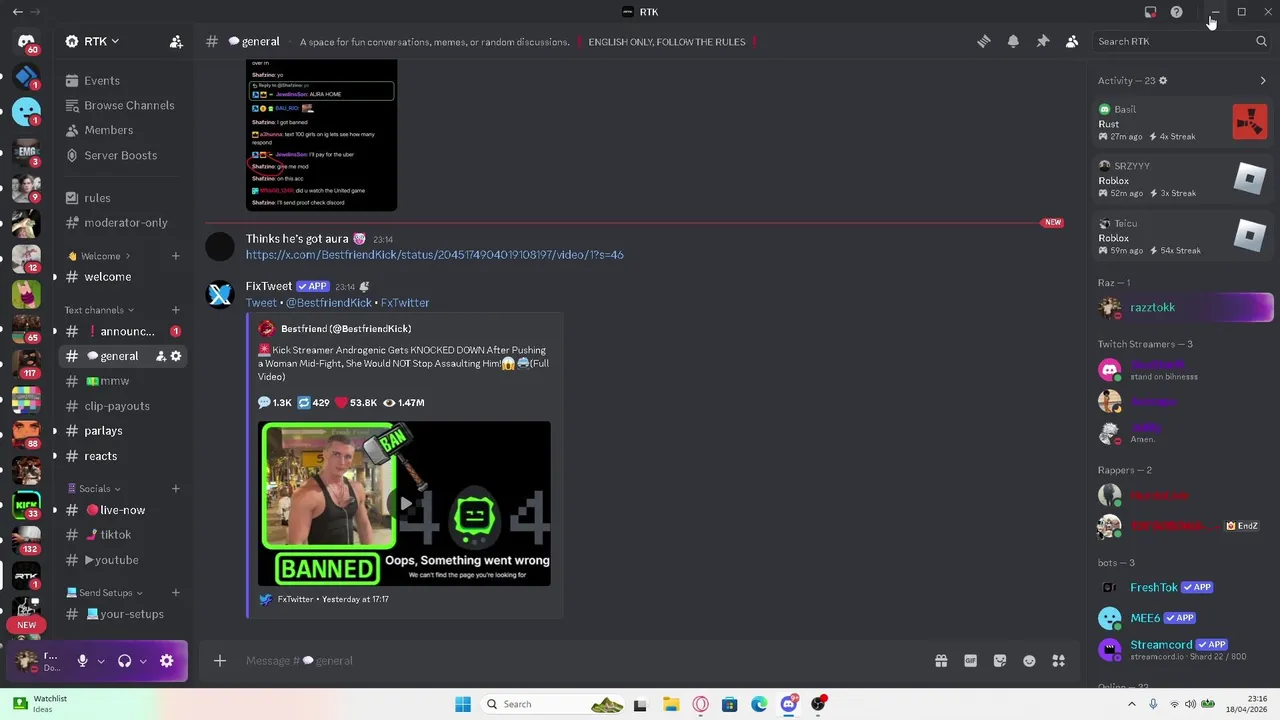This screenshot has width=1280, height=720.
Task: Add channel to the Socials category
Action: 176,489
